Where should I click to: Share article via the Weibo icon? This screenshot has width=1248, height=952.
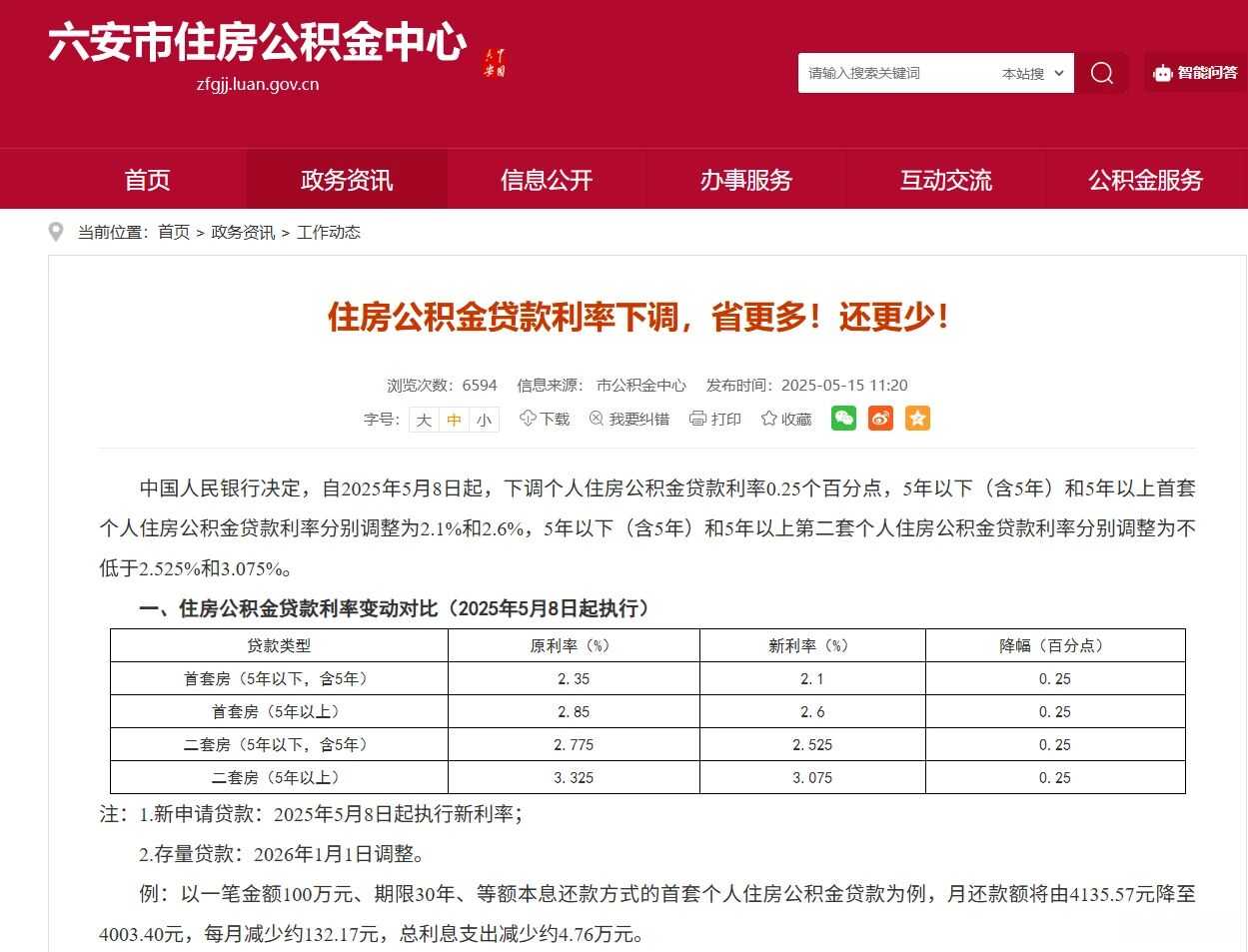coord(879,419)
